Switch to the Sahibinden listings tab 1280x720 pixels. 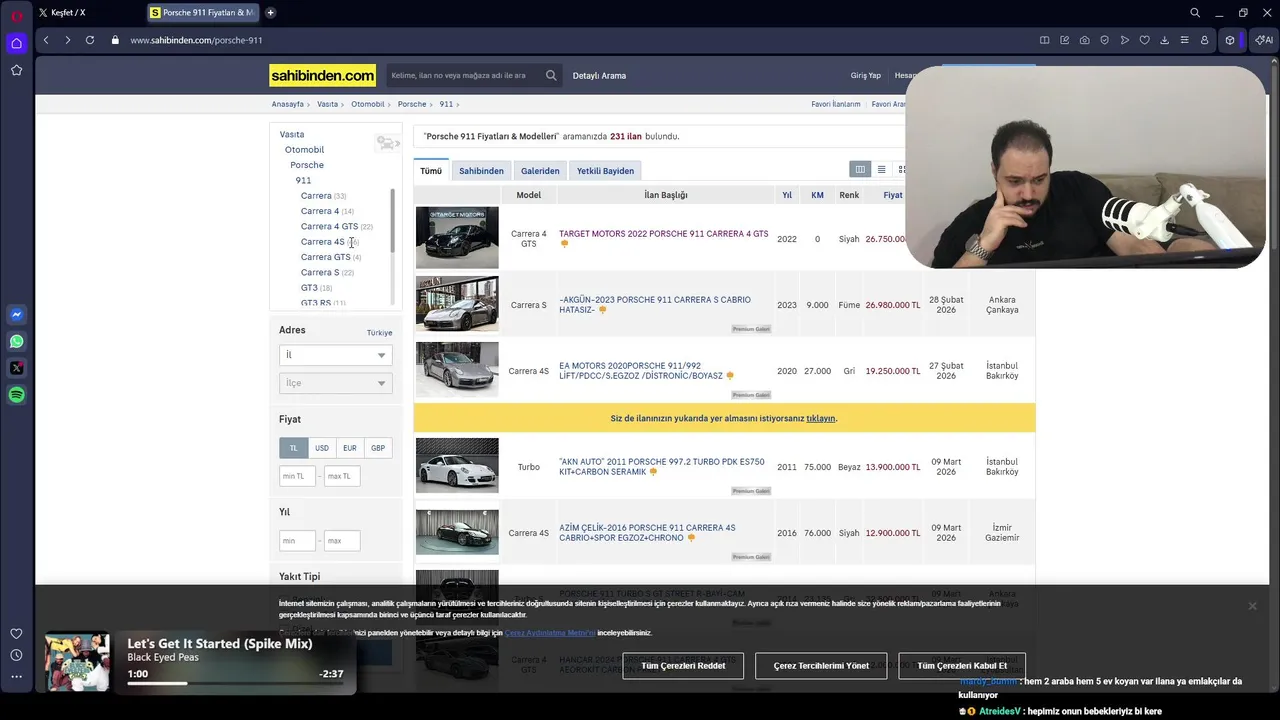[x=481, y=171]
